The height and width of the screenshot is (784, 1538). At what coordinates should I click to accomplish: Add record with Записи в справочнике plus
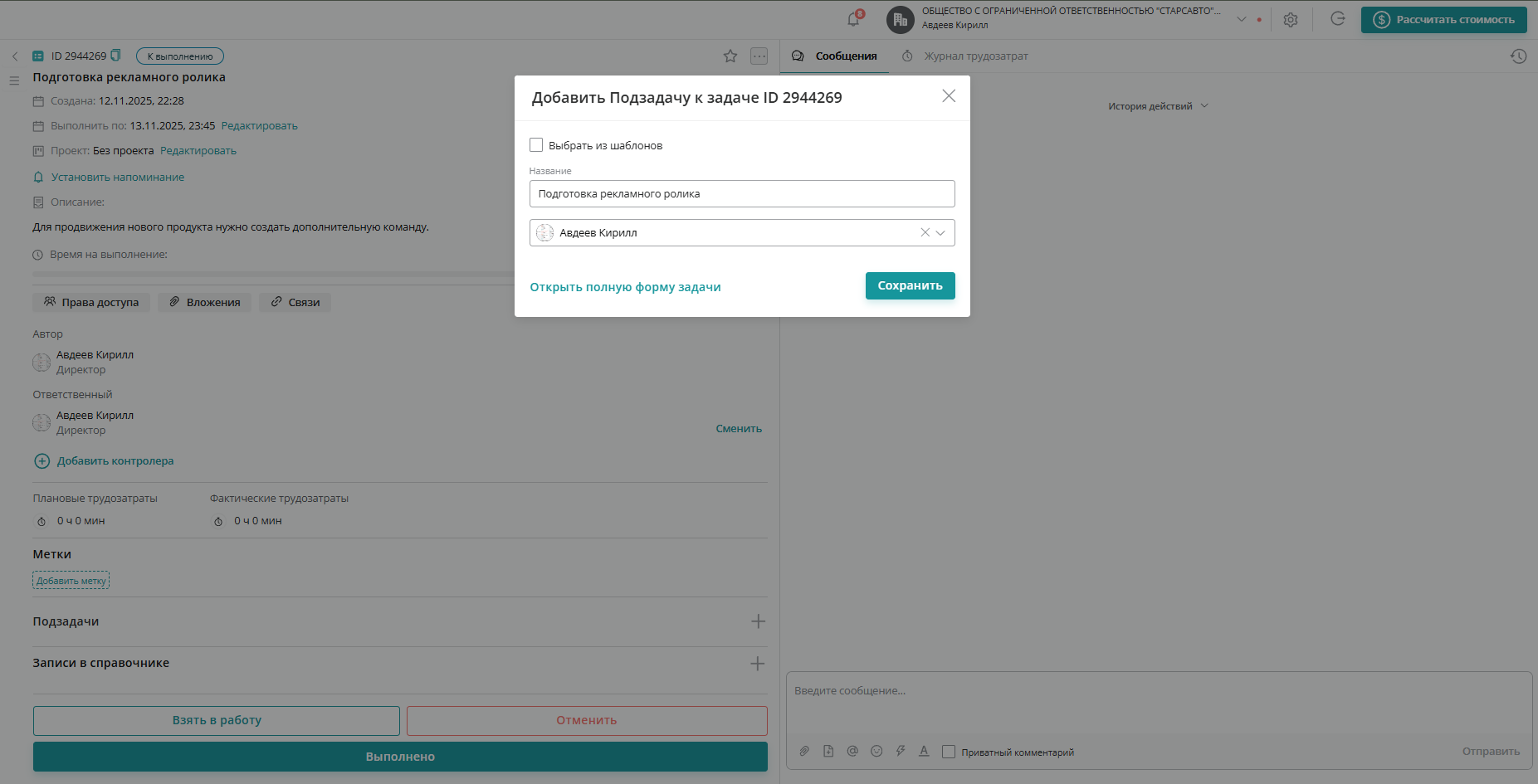(758, 663)
